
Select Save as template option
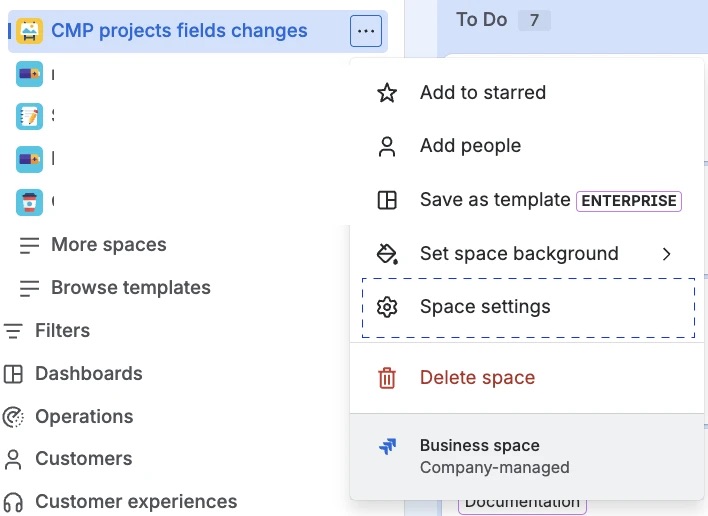(527, 200)
